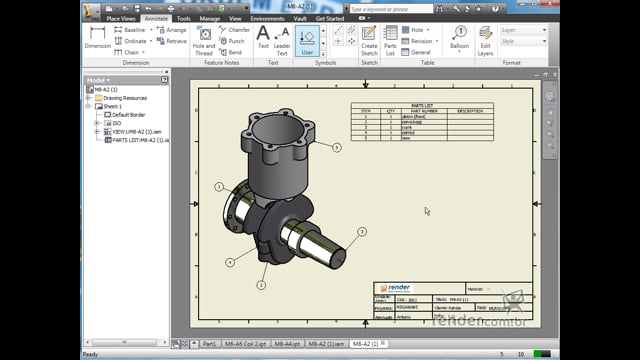Open the Model browser dropdown

(98, 80)
